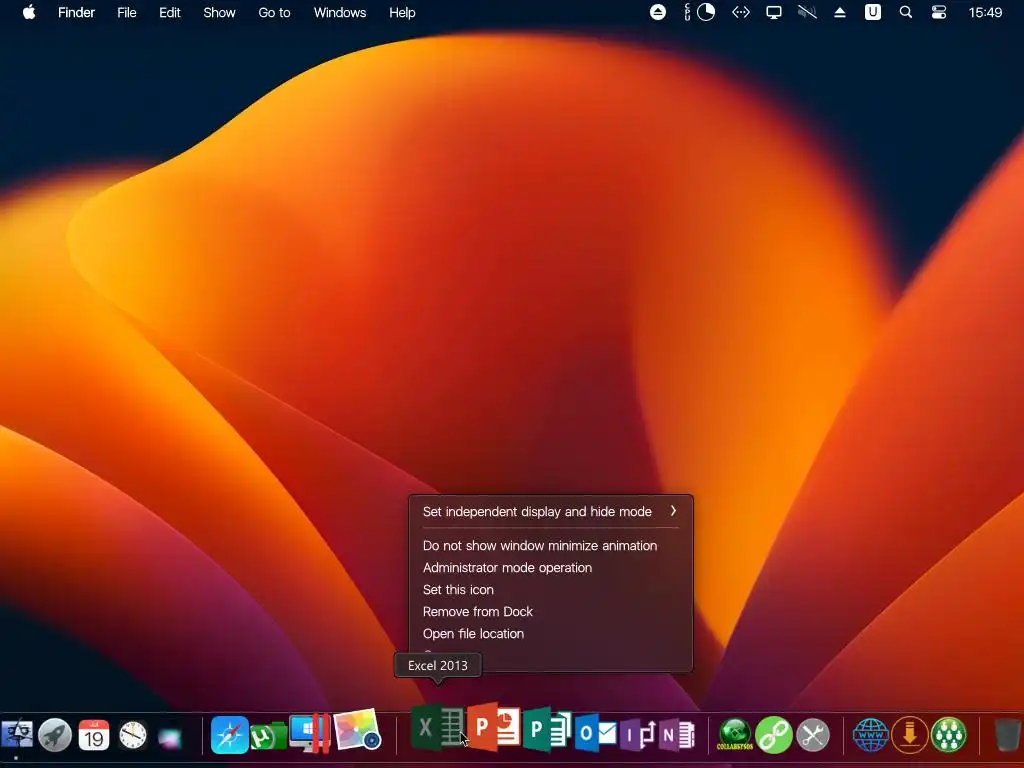This screenshot has height=768, width=1024.
Task: Click the plain eject triangle icon
Action: pyautogui.click(x=840, y=12)
